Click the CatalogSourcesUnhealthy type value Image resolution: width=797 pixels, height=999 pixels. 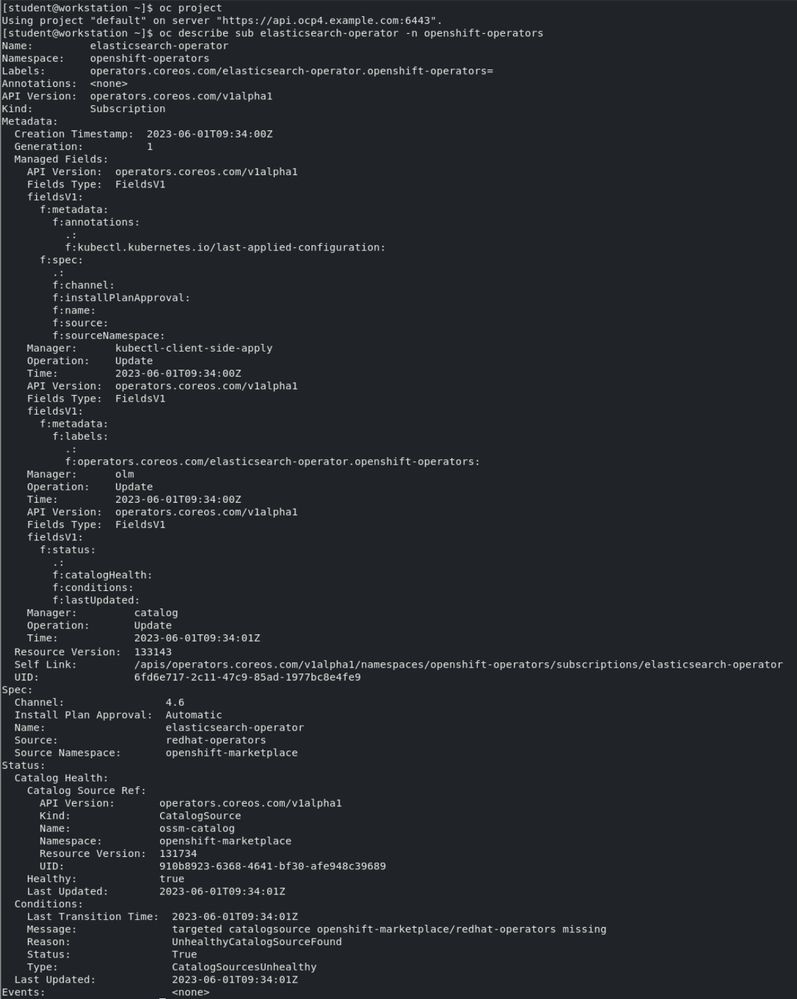[244, 967]
